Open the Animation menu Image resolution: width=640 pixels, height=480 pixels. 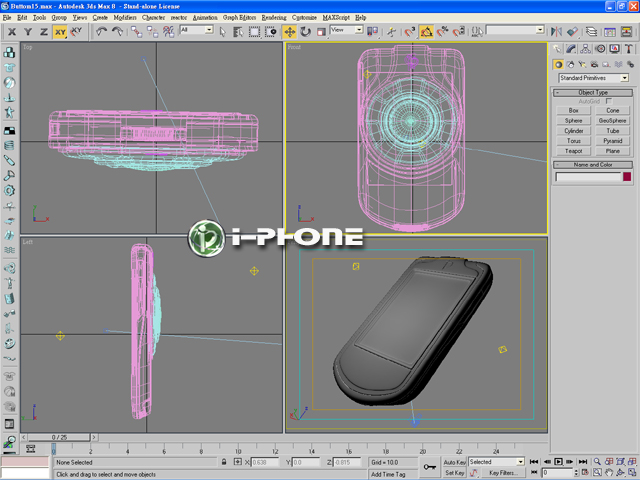click(204, 18)
